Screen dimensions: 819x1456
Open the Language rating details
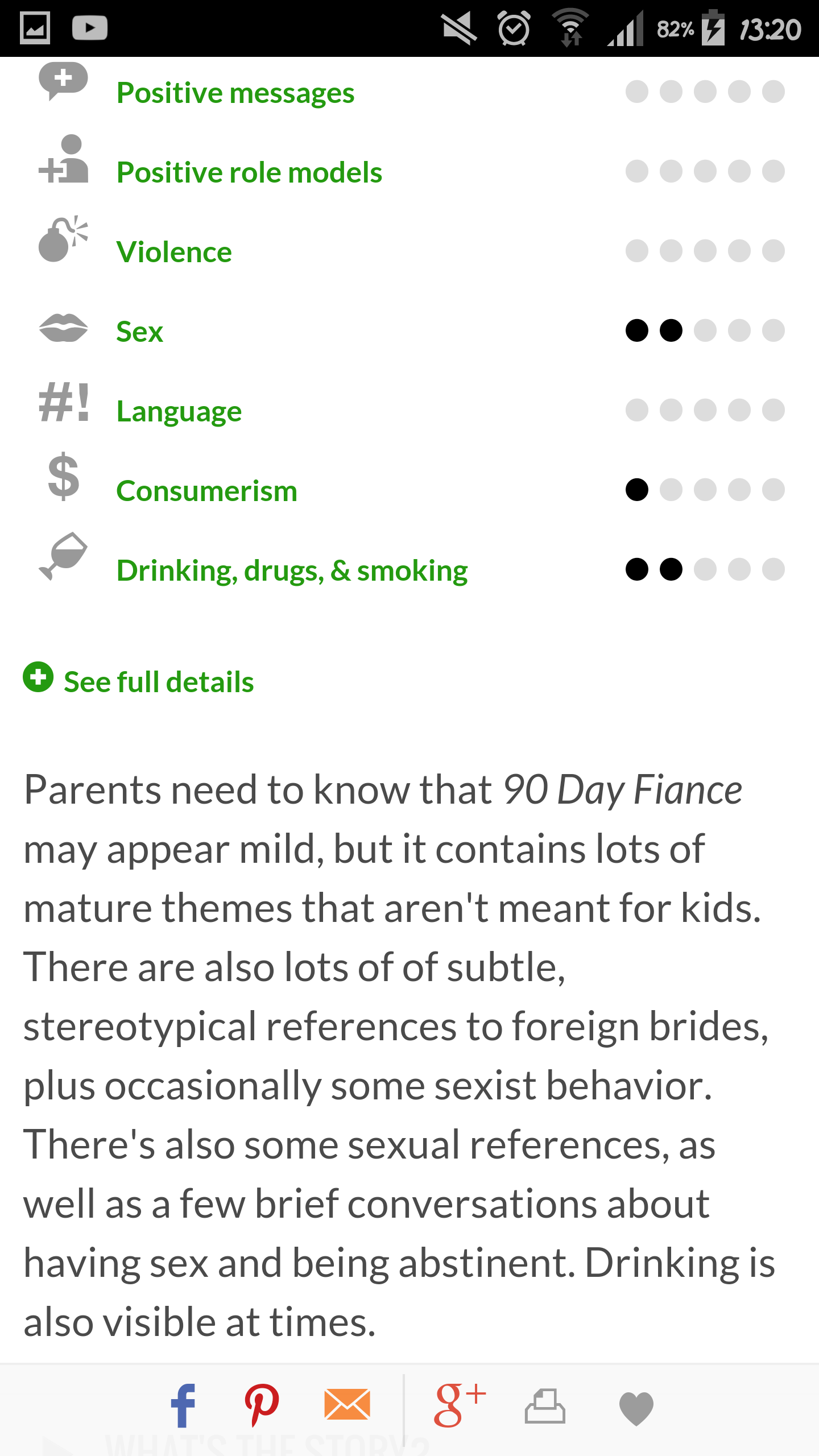pyautogui.click(x=179, y=411)
